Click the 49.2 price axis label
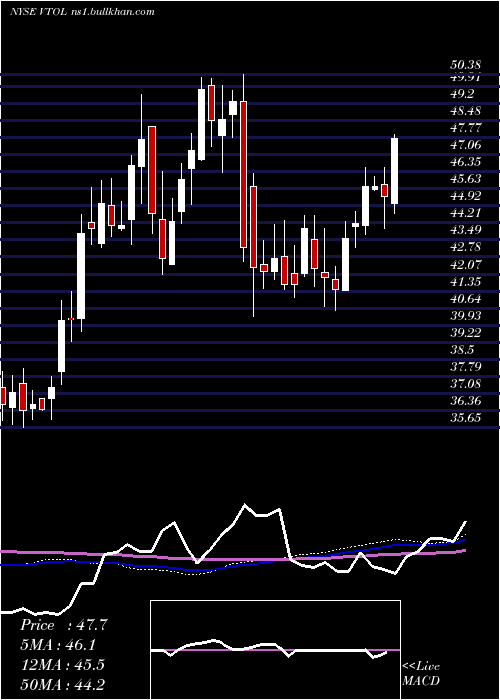The width and height of the screenshot is (500, 700). [x=462, y=94]
